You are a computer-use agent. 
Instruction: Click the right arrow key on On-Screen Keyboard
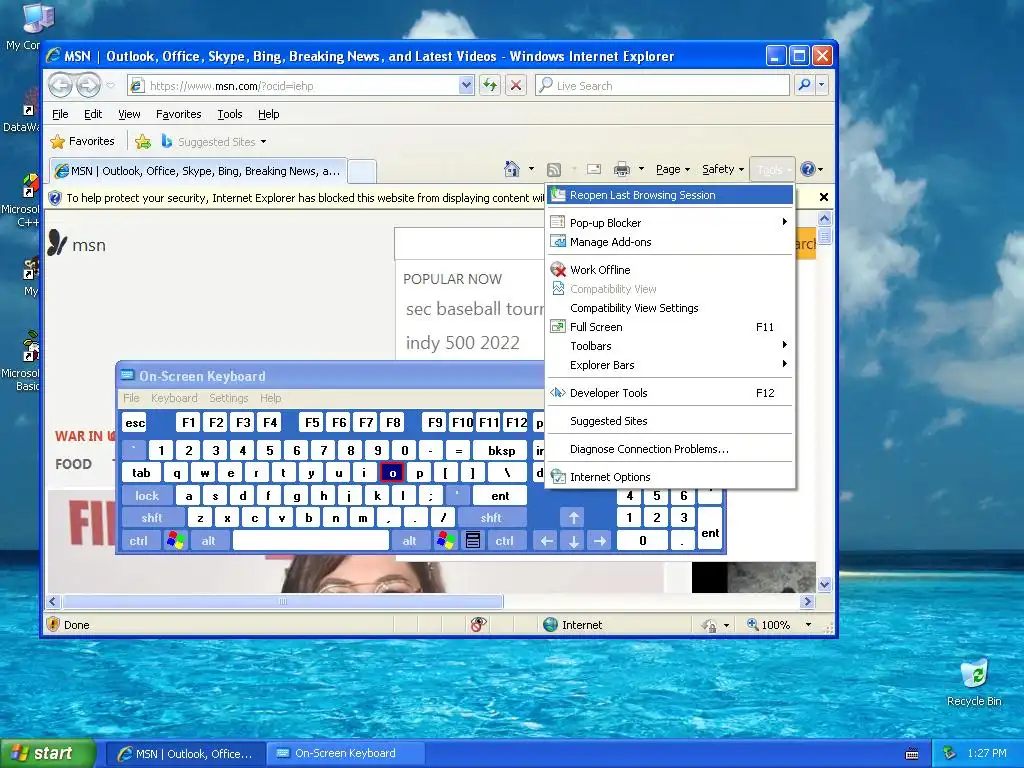tap(600, 541)
